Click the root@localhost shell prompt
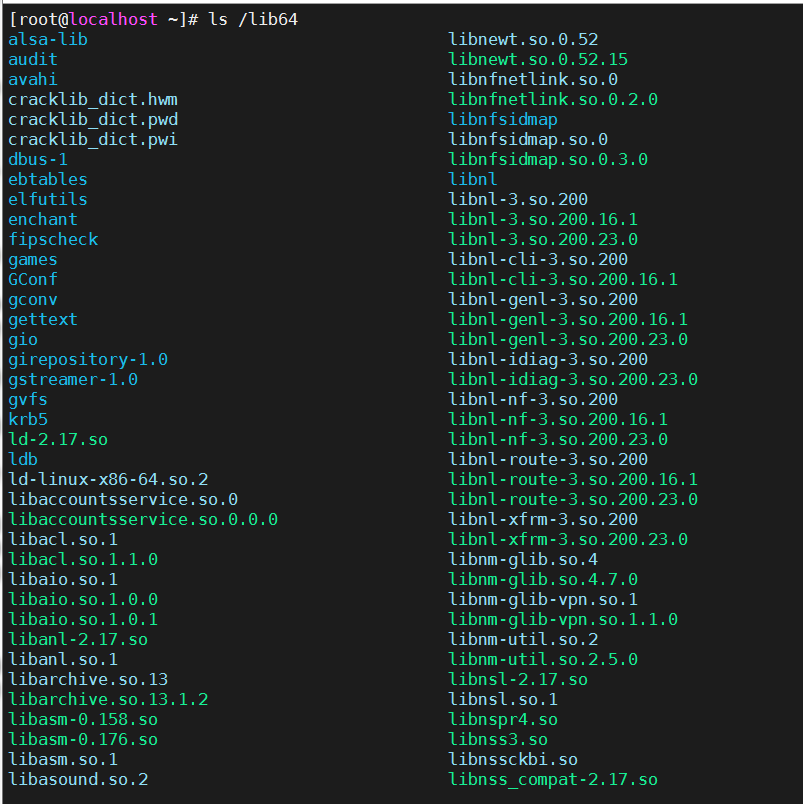Viewport: 803px width, 804px height. coord(98,19)
